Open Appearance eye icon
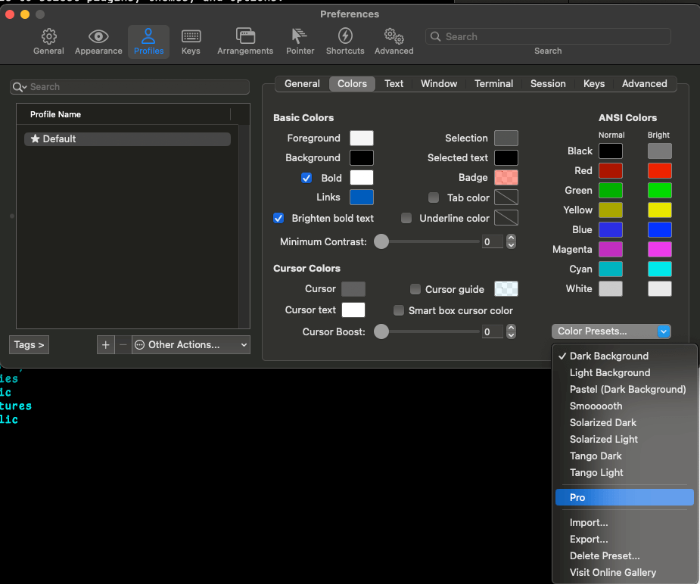 tap(98, 36)
